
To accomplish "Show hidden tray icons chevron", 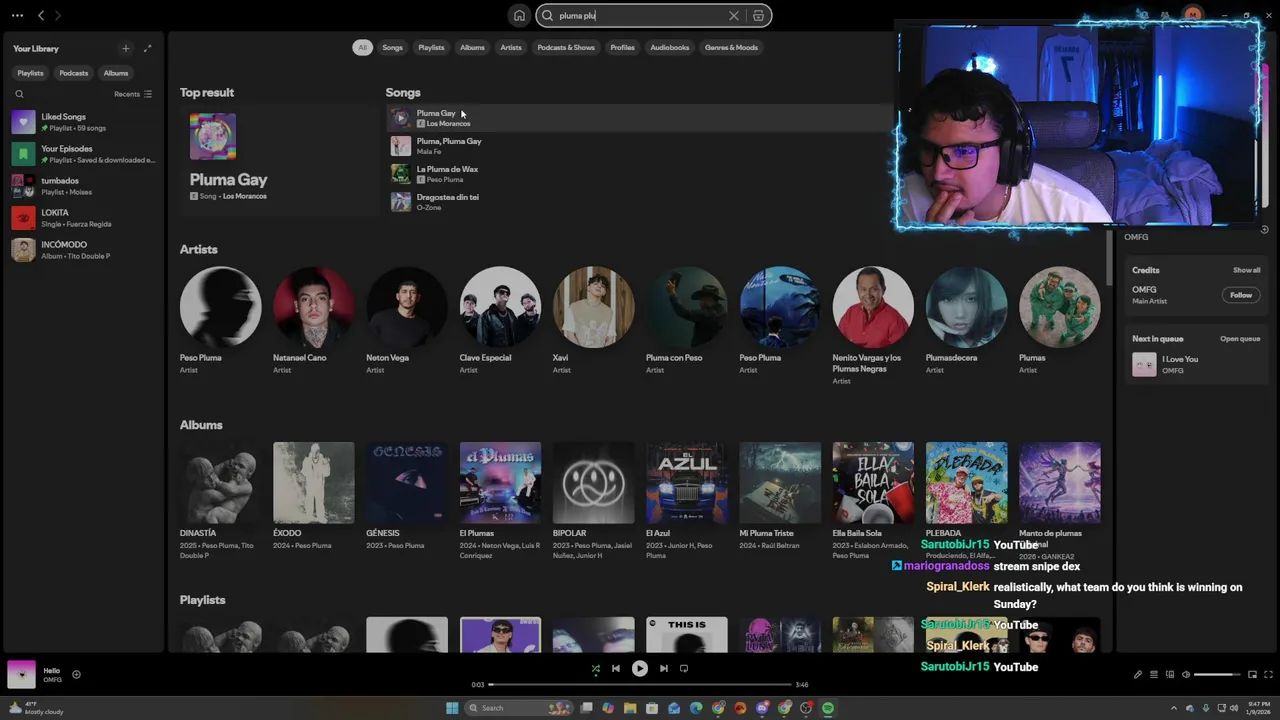I will tap(1175, 708).
